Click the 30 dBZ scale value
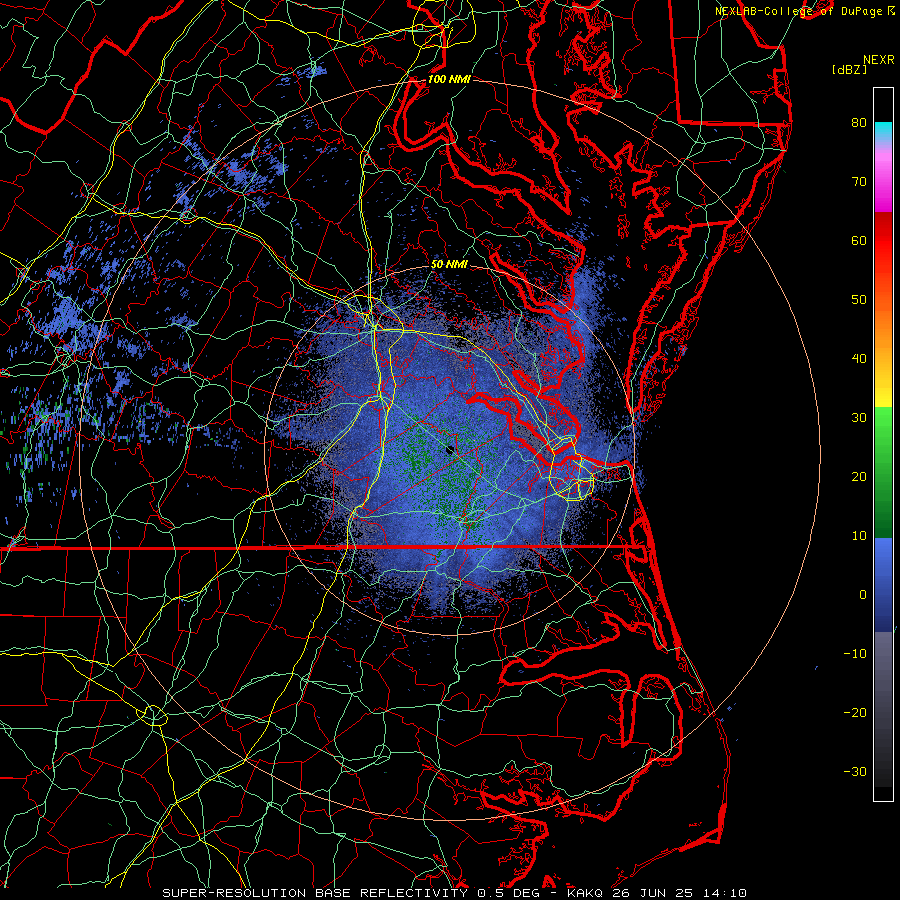Screen dimensions: 900x900 click(859, 418)
